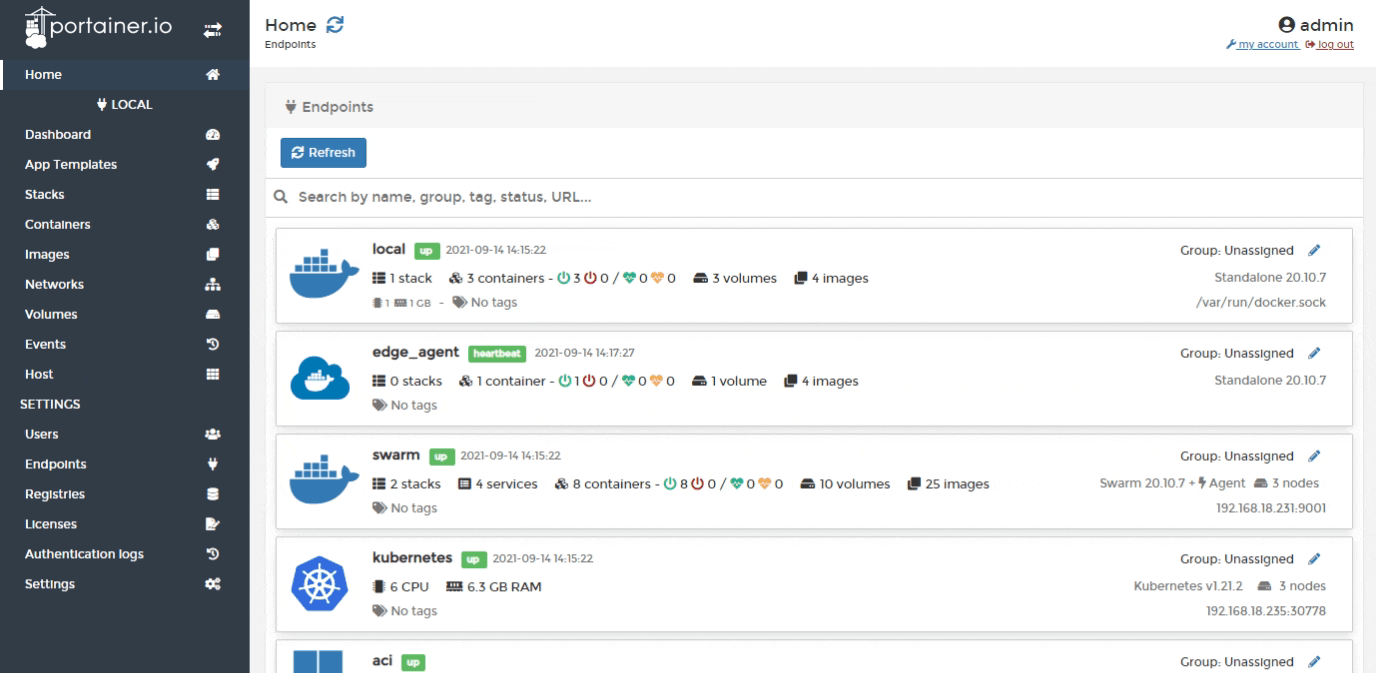
Task: Click '10 volumes' text on swarm
Action: (855, 484)
